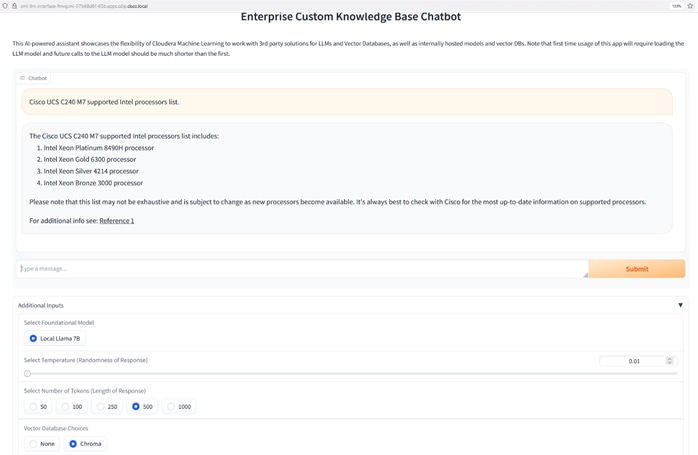Click the Enterprise Custom Knowledge Base Chatbot heading
The height and width of the screenshot is (455, 698).
click(351, 16)
